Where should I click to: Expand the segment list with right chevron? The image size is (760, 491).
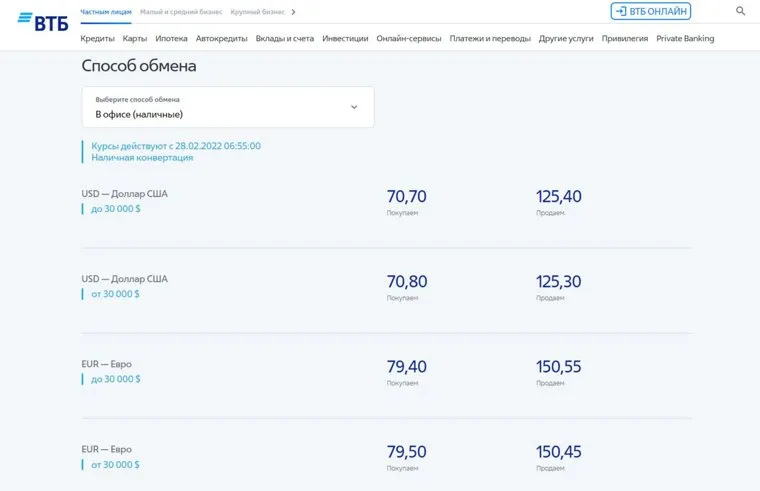pos(293,12)
